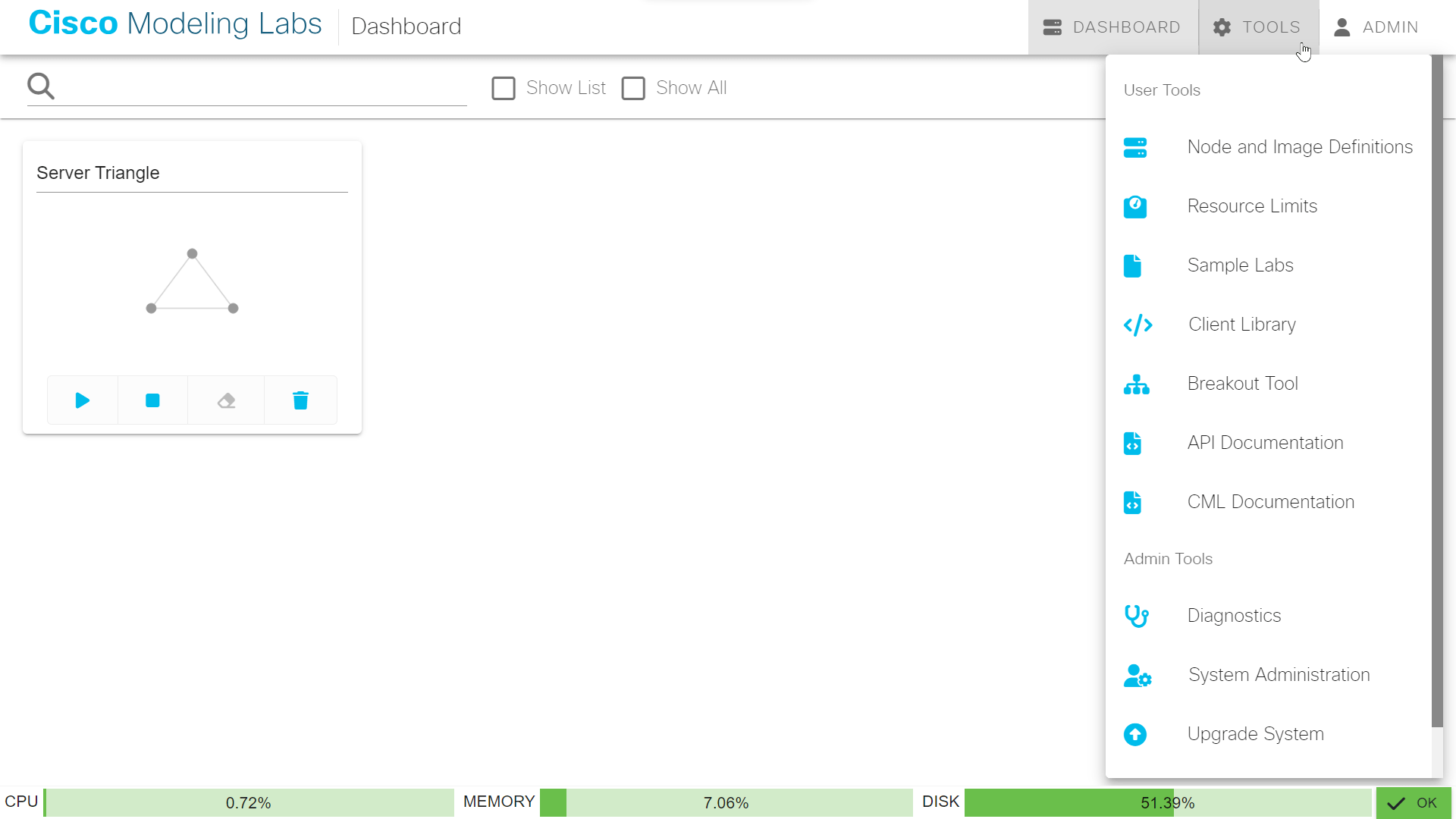The image size is (1456, 819).
Task: Open the Admin user menu
Action: click(1376, 27)
